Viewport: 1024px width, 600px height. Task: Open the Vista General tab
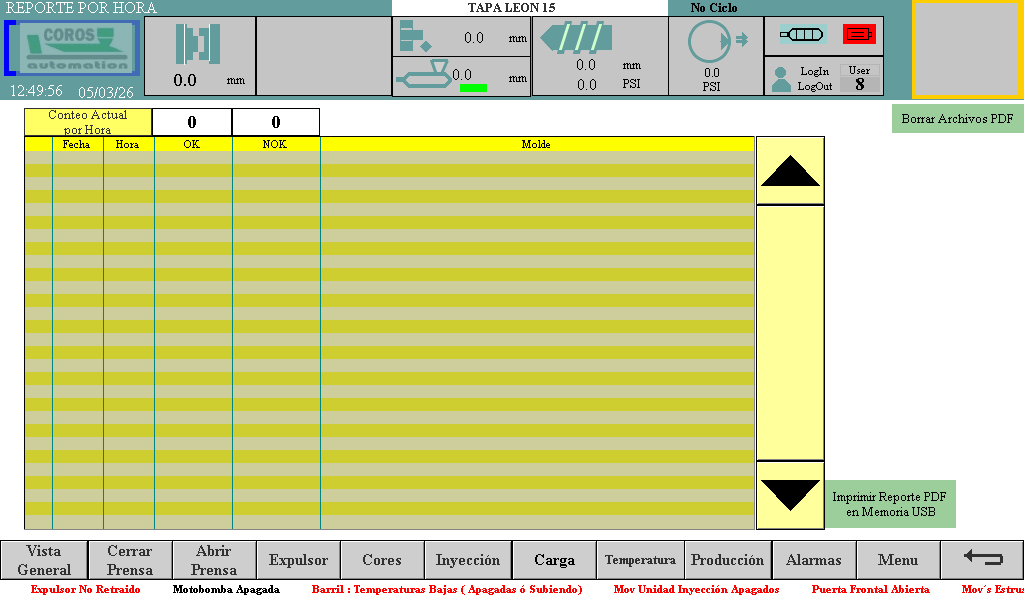[44, 560]
